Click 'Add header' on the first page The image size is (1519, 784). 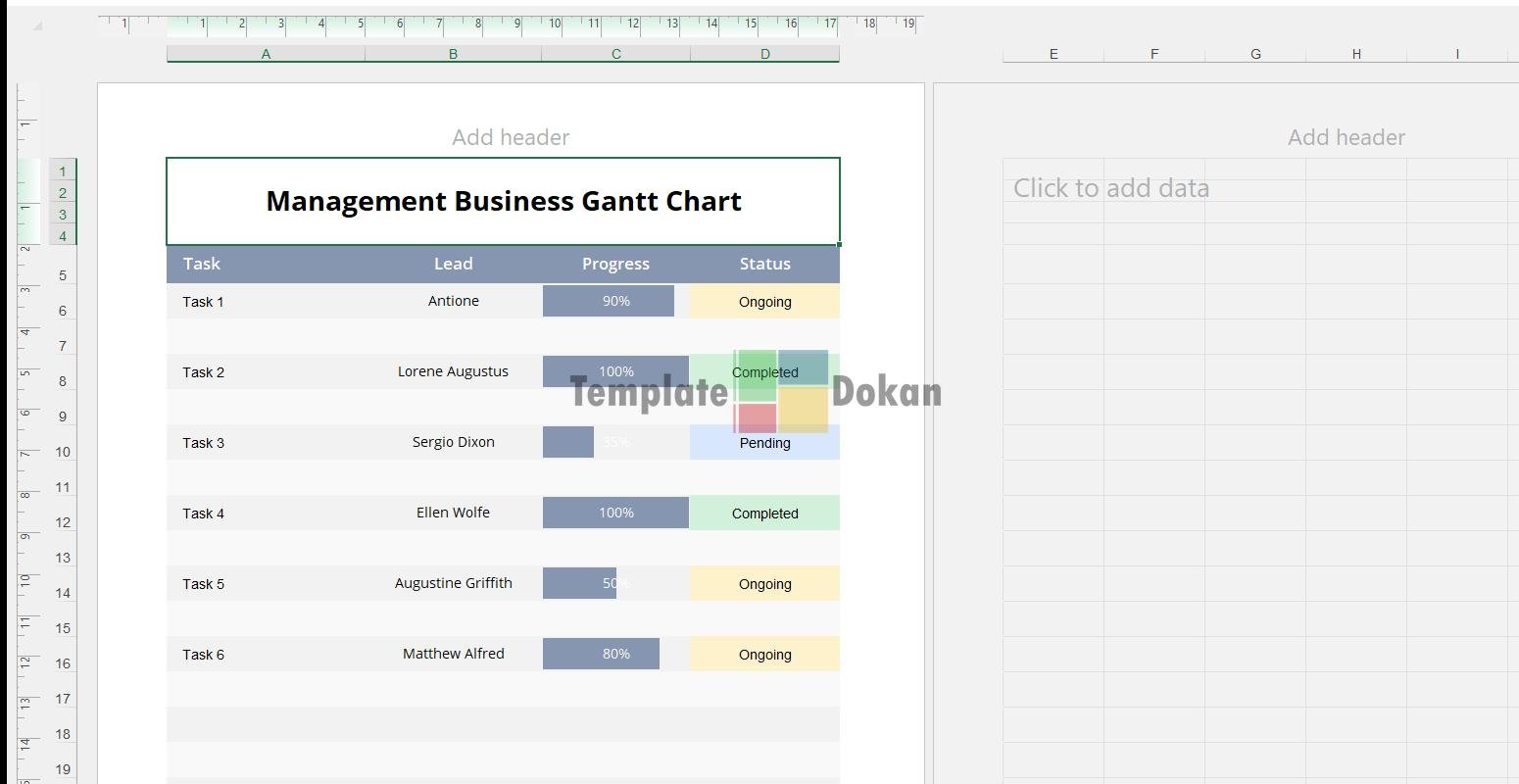point(511,137)
